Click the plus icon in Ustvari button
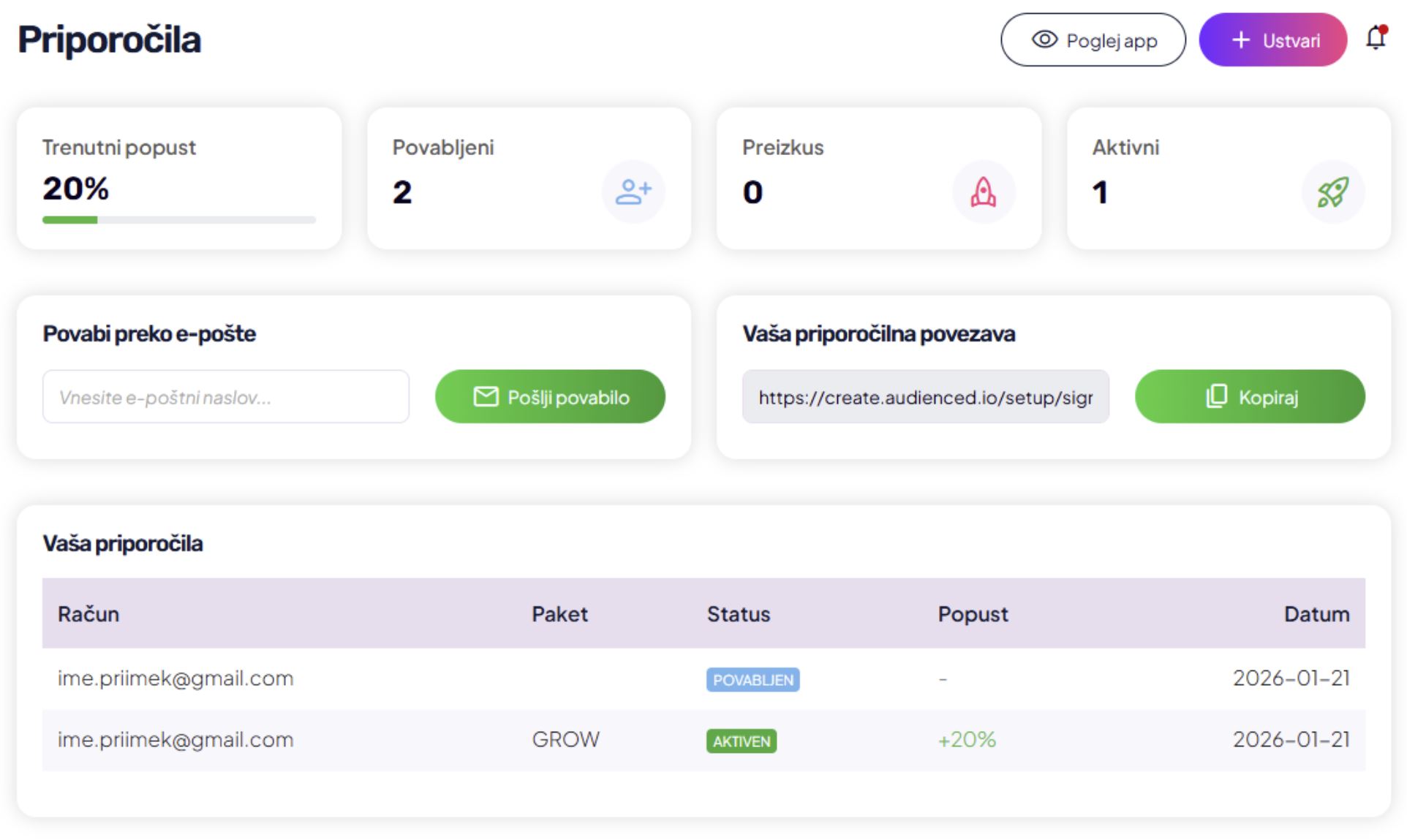Image resolution: width=1407 pixels, height=840 pixels. [x=1241, y=40]
